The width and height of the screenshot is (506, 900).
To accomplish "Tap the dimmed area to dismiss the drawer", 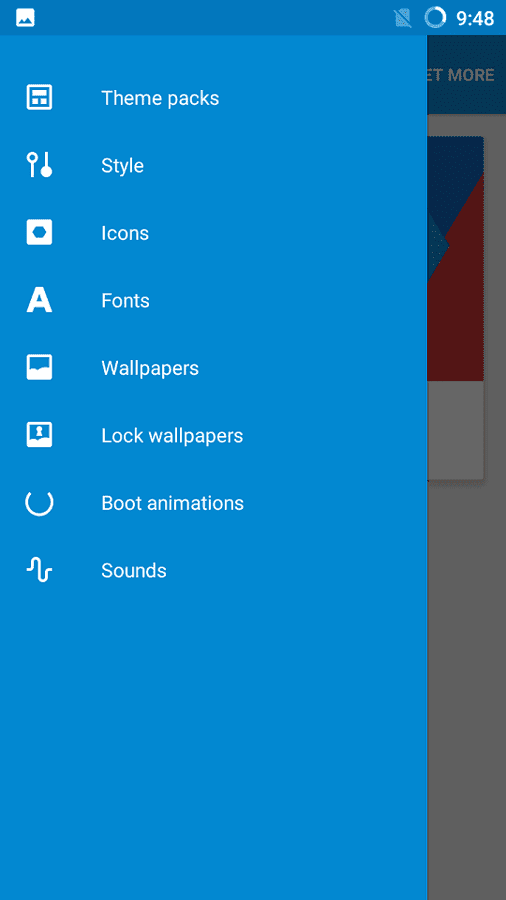I will pyautogui.click(x=466, y=689).
